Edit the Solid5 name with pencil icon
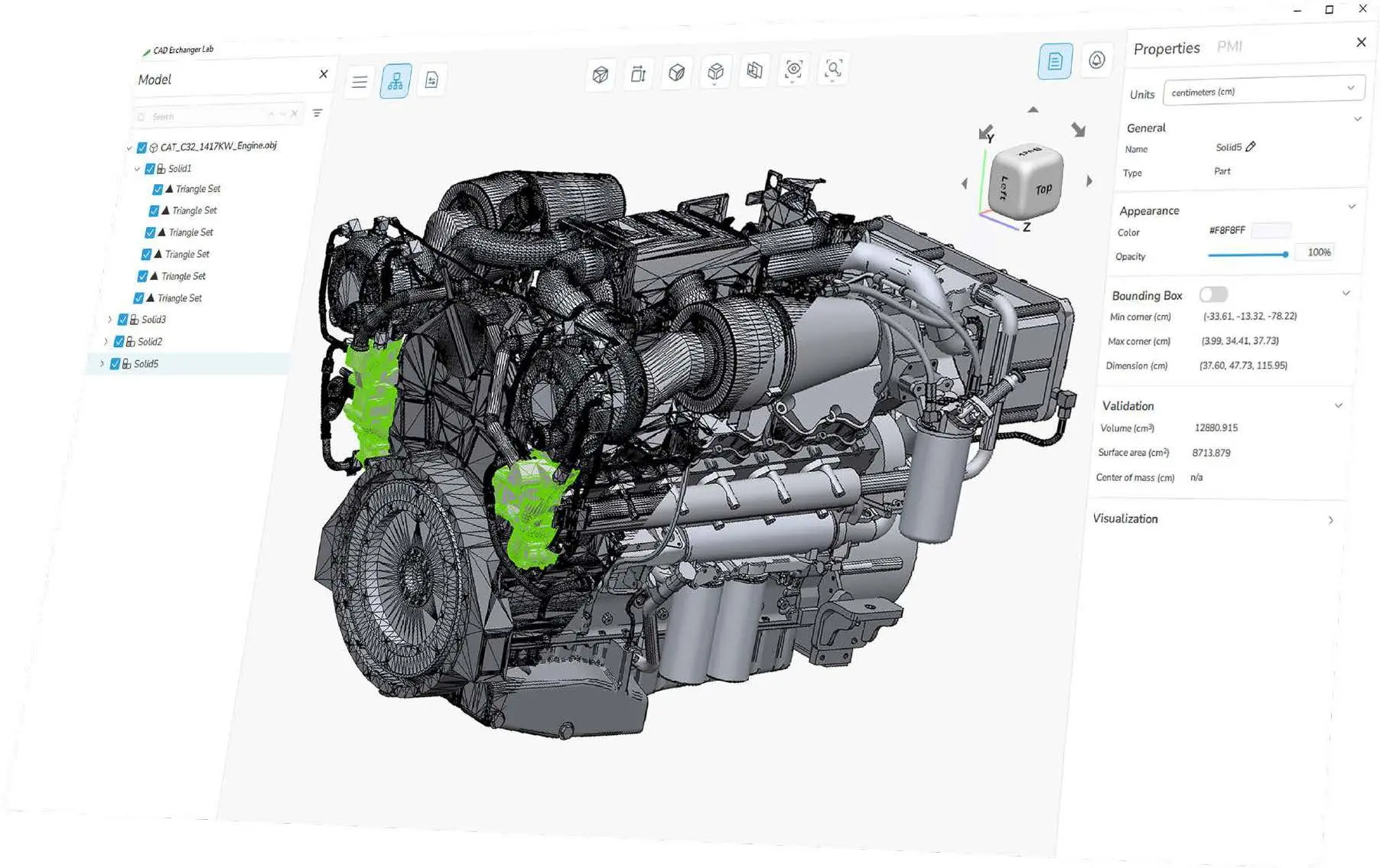This screenshot has height=868, width=1380. click(x=1251, y=147)
